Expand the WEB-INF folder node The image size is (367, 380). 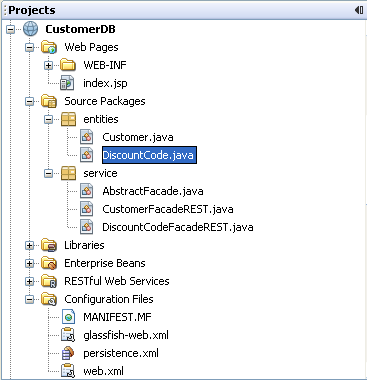tap(49, 65)
